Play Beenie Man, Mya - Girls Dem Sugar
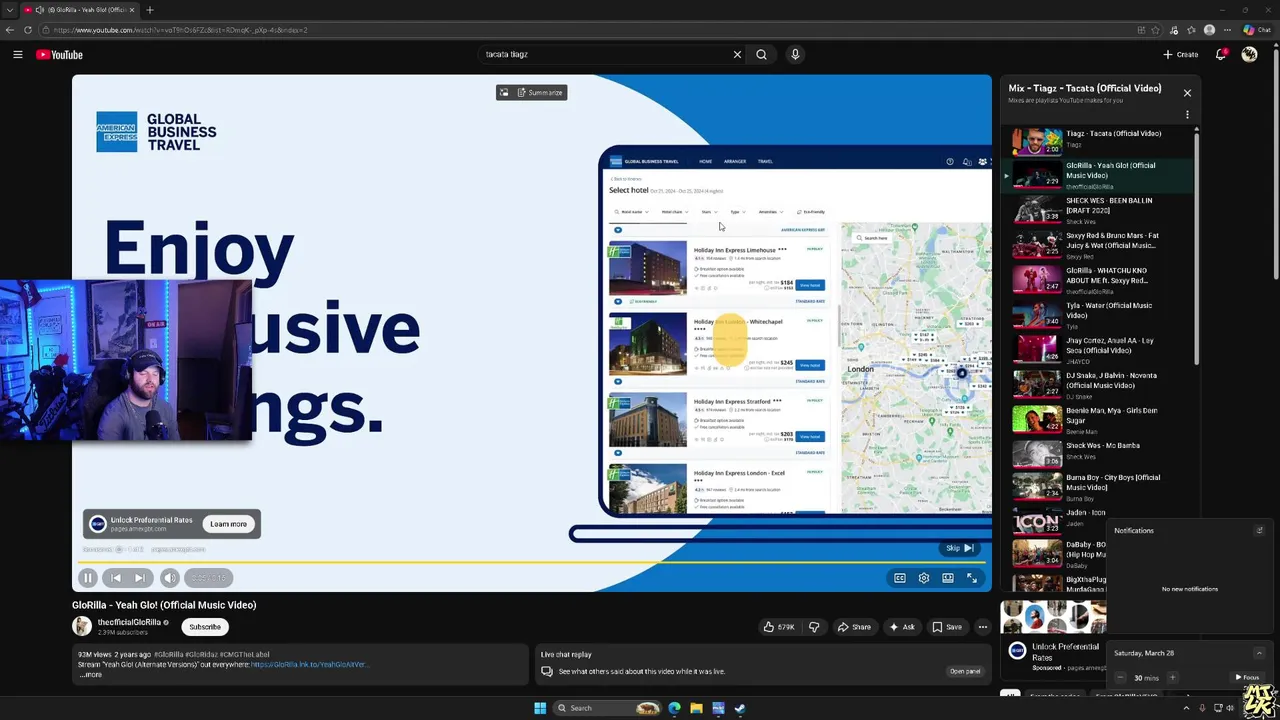The height and width of the screenshot is (720, 1280). [x=1098, y=420]
